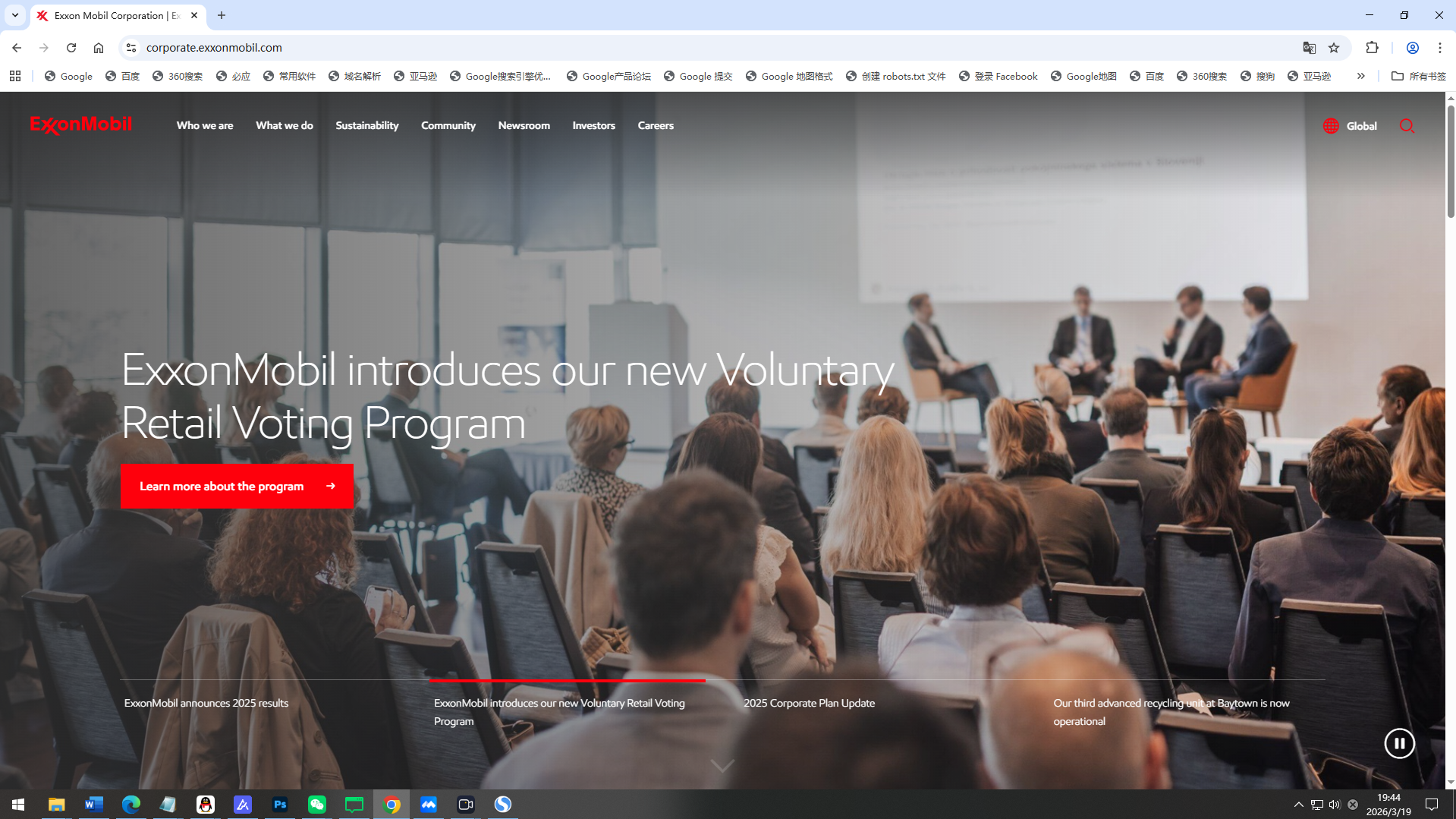Close the Exxon Mobil Corporation tab
1456x819 pixels.
[194, 15]
